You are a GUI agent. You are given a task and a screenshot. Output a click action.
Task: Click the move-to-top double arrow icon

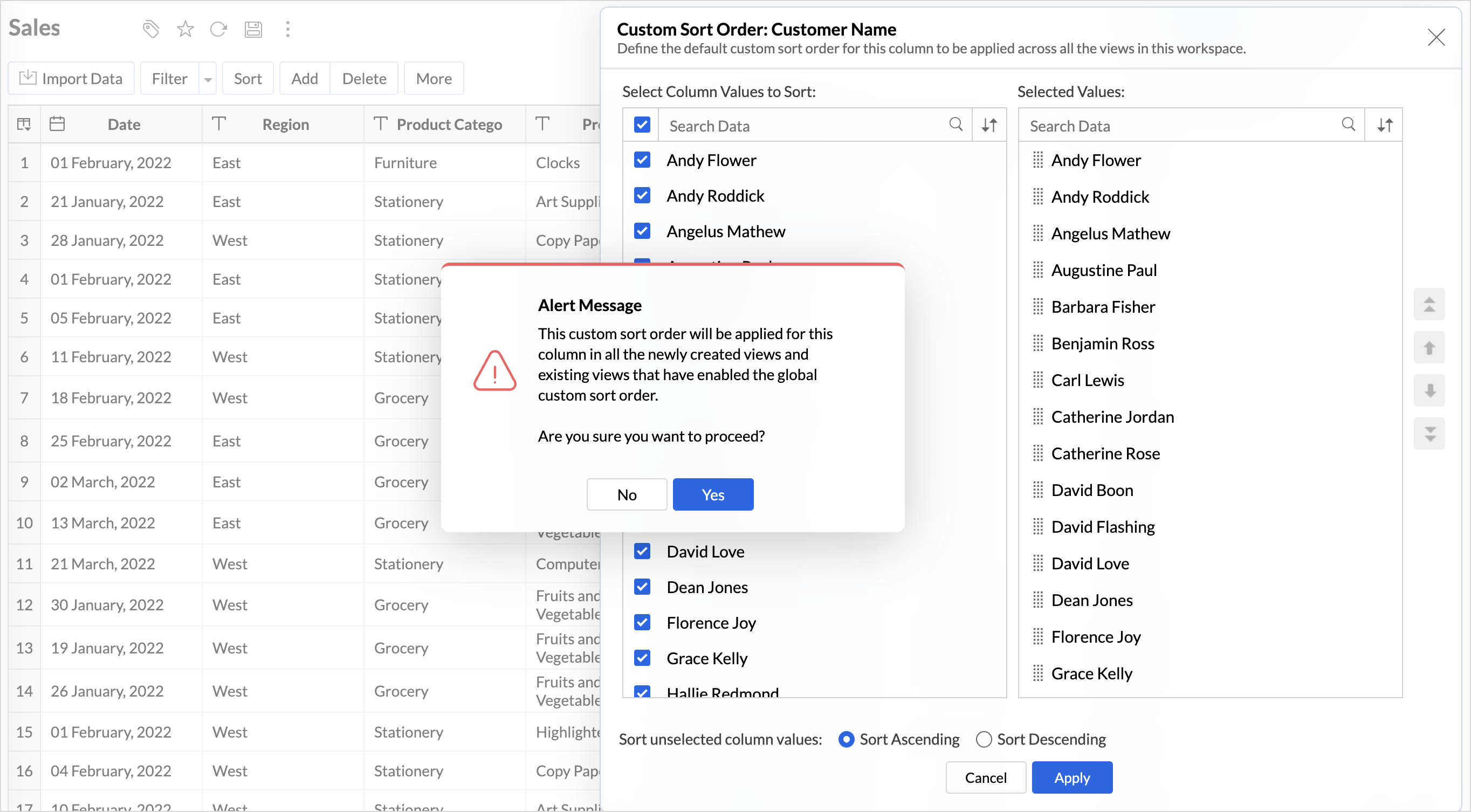1429,304
